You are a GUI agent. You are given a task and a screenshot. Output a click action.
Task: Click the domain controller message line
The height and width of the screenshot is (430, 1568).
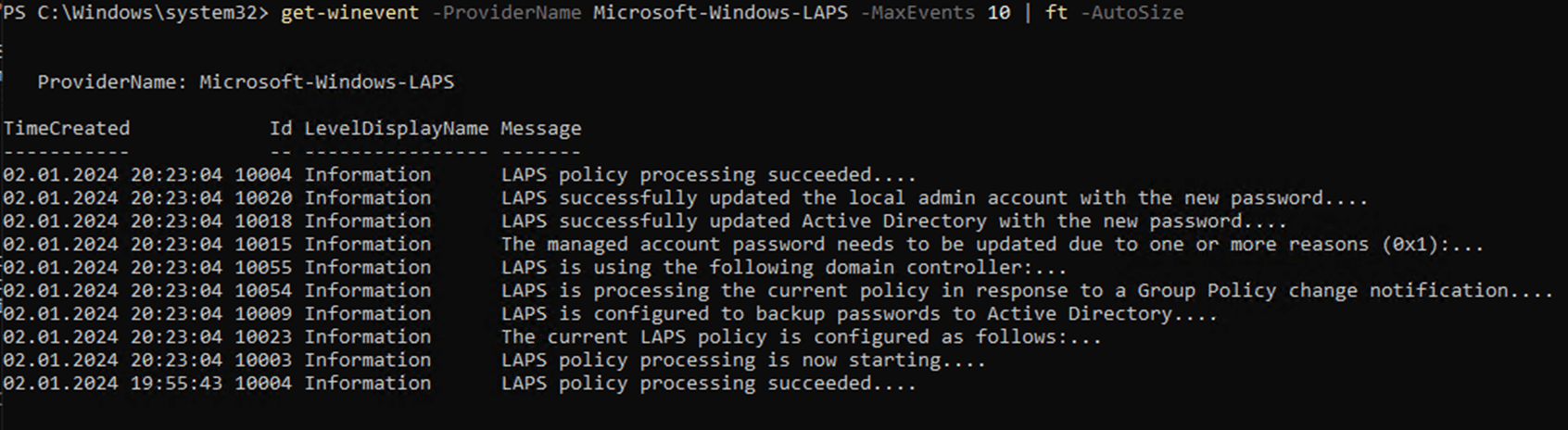(784, 267)
